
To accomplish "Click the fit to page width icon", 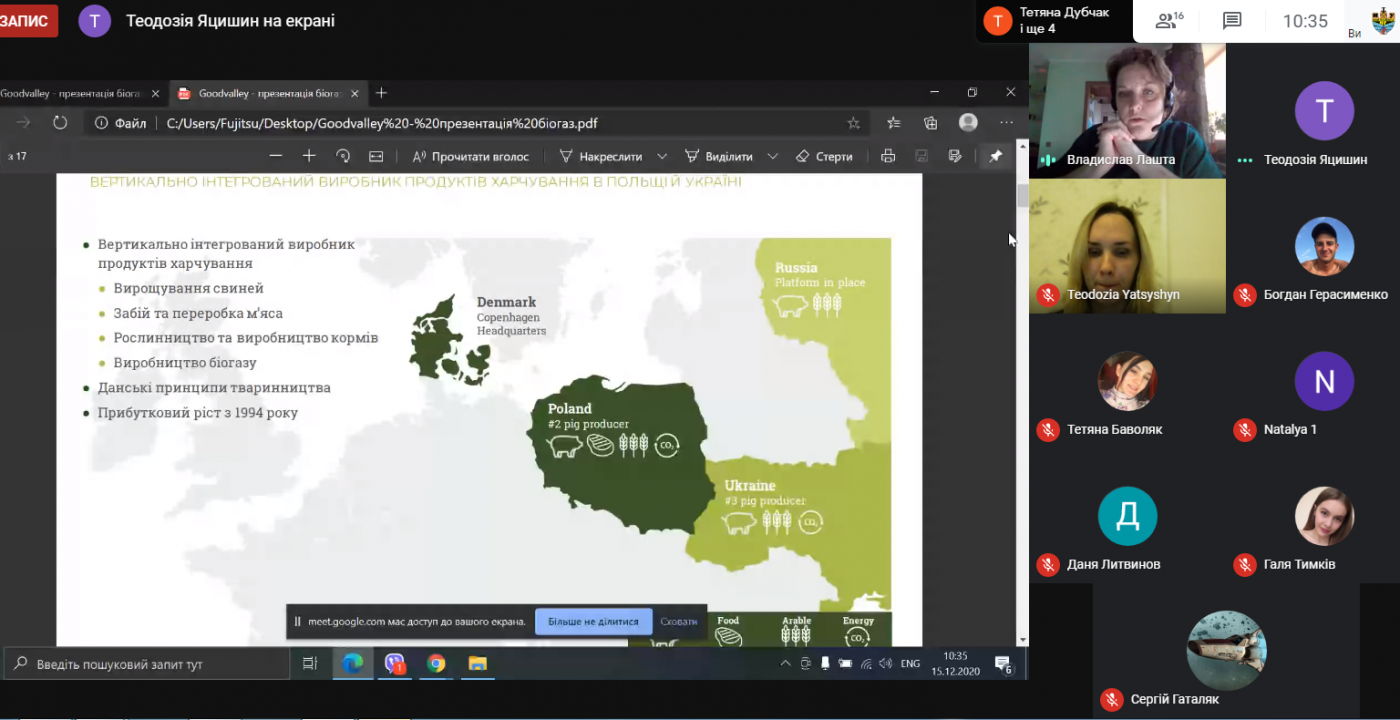I will click(376, 156).
